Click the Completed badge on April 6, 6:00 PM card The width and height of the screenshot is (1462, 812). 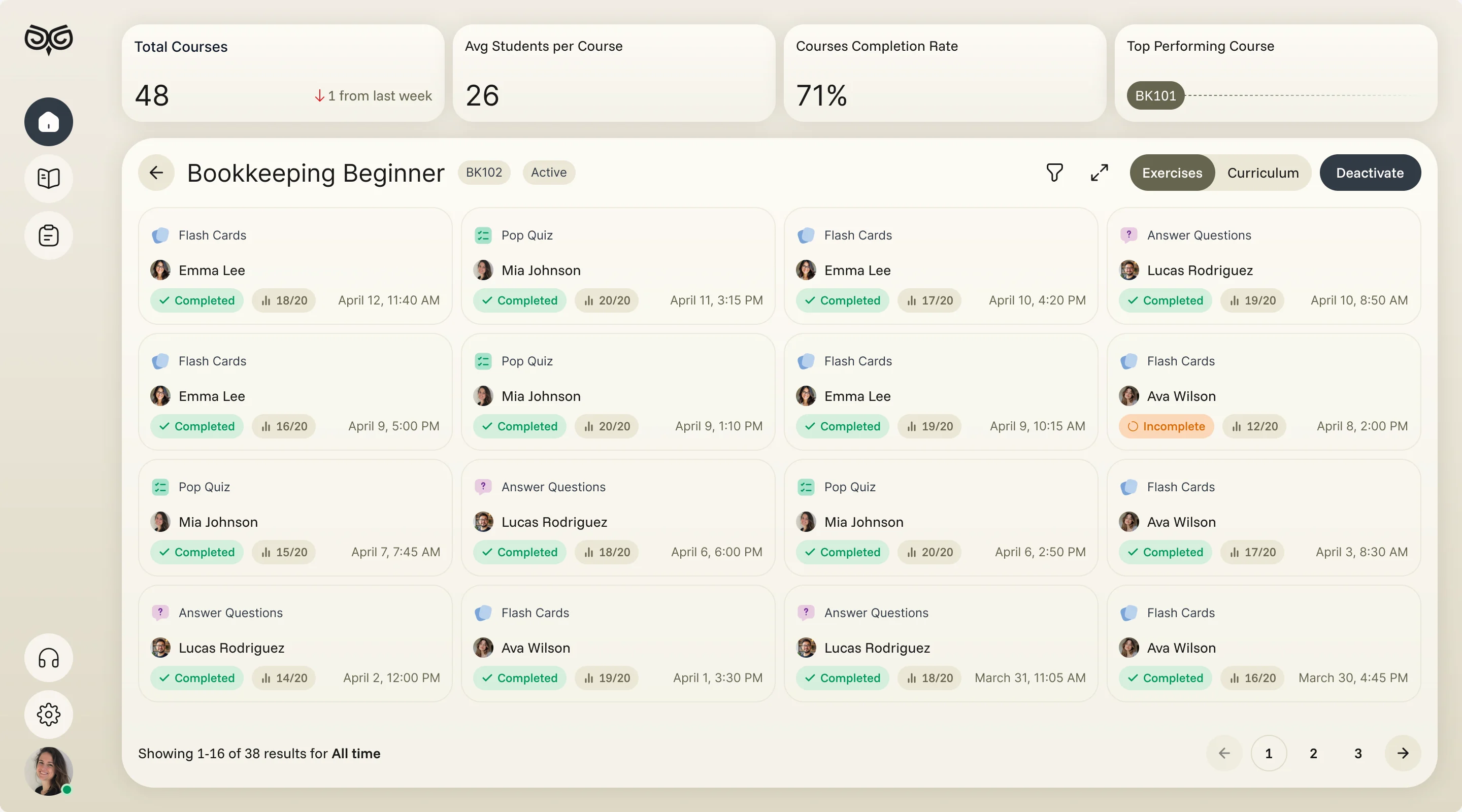(520, 552)
